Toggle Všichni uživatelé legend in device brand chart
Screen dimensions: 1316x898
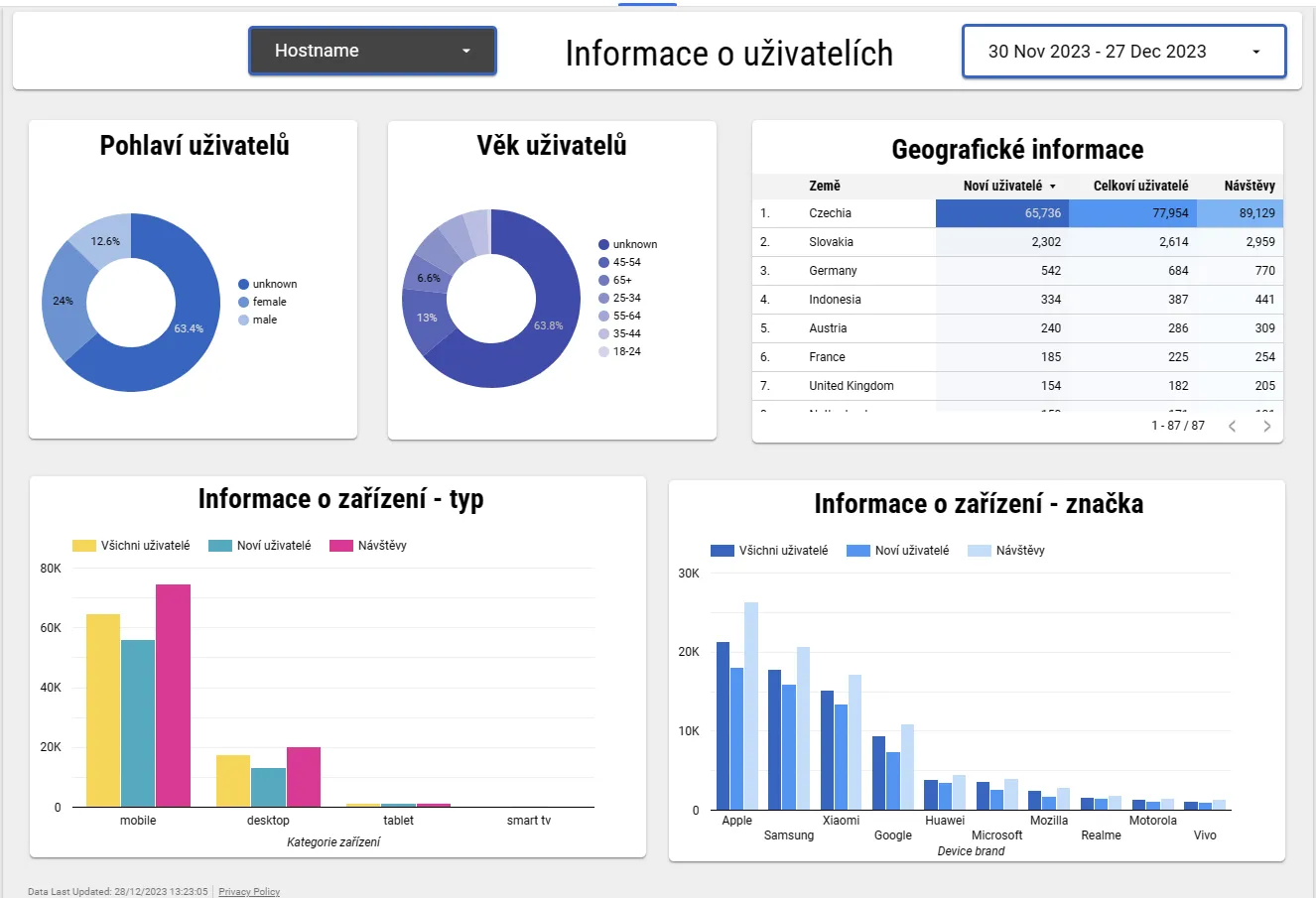tap(769, 551)
